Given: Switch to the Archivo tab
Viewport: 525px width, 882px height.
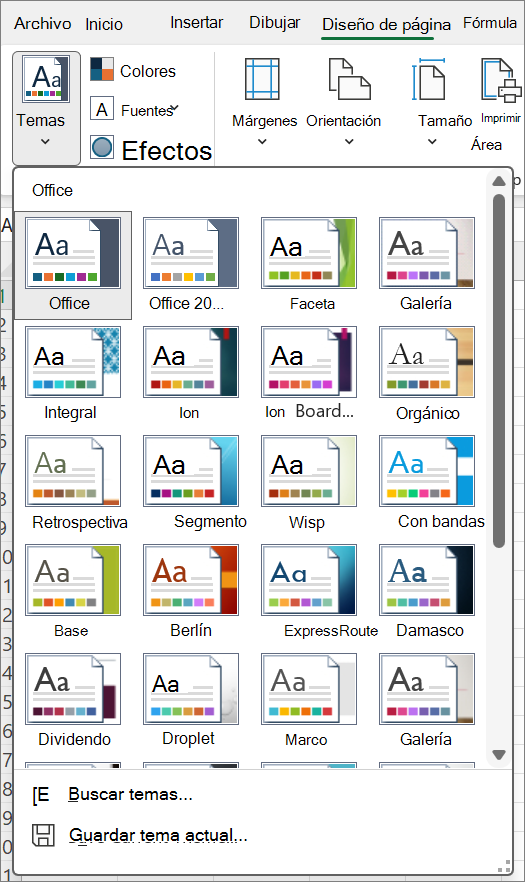Looking at the screenshot, I should [x=43, y=24].
